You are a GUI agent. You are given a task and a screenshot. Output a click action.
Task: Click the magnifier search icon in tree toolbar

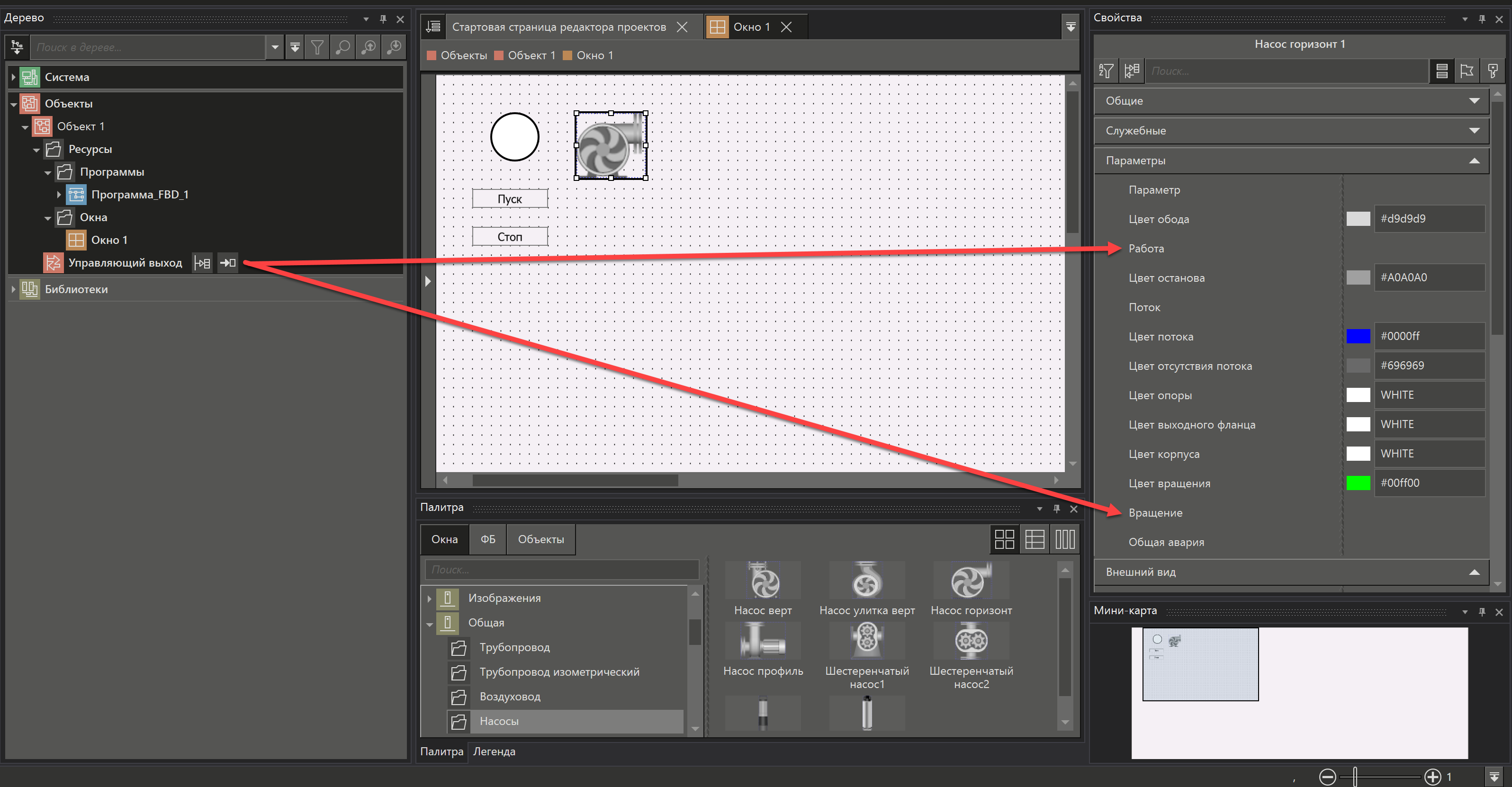[x=343, y=47]
